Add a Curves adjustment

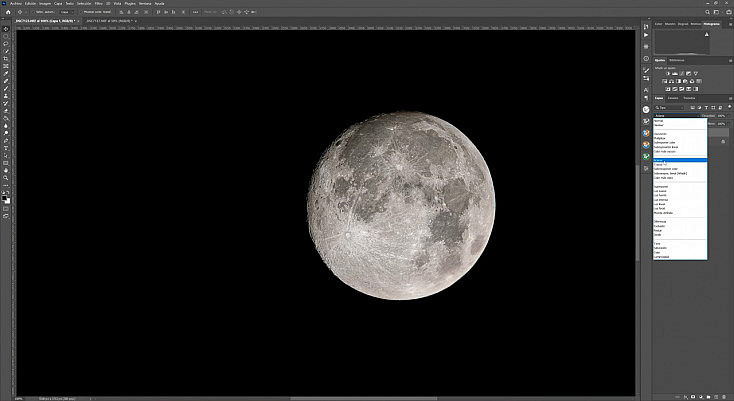point(682,73)
